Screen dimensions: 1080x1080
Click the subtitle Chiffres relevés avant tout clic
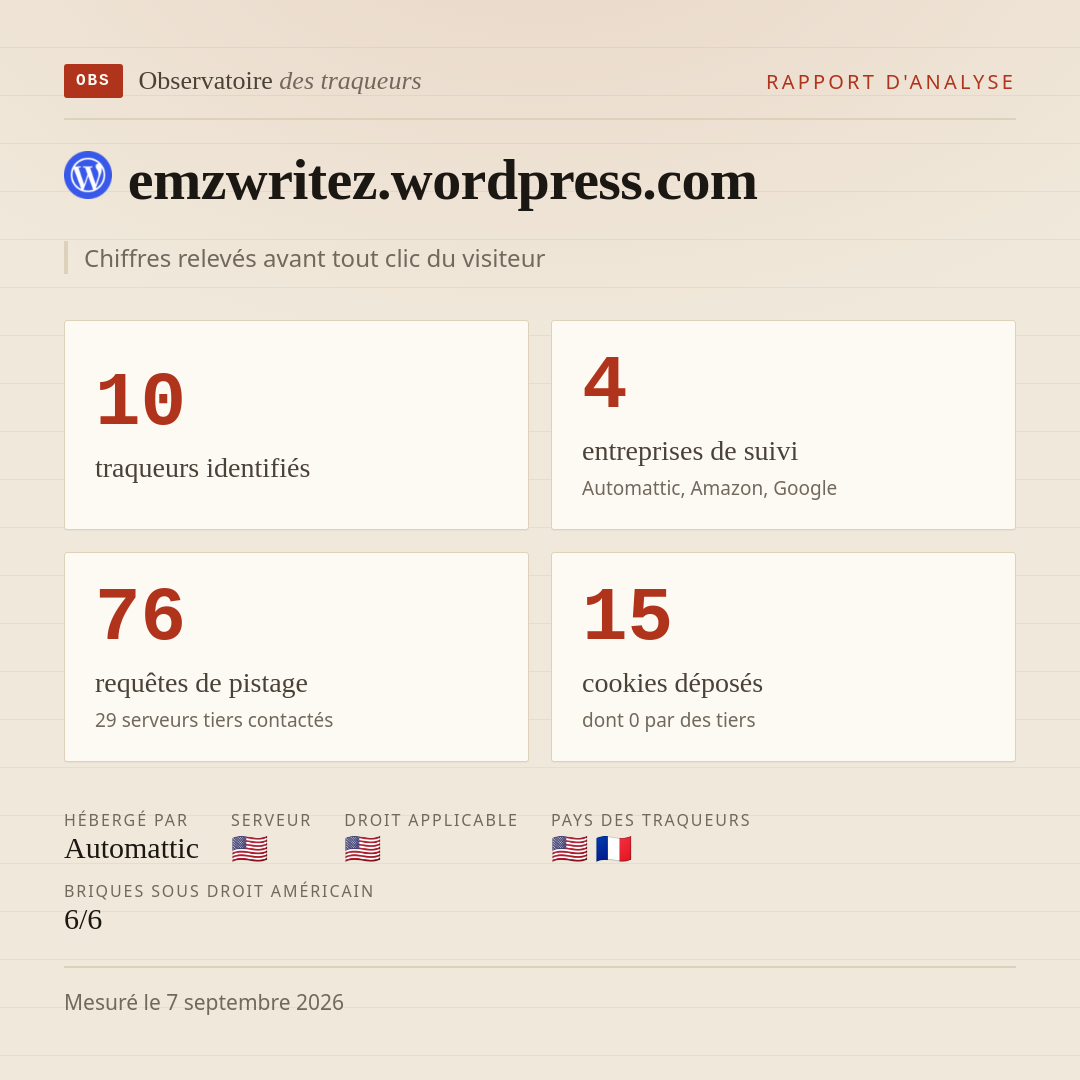pos(314,258)
